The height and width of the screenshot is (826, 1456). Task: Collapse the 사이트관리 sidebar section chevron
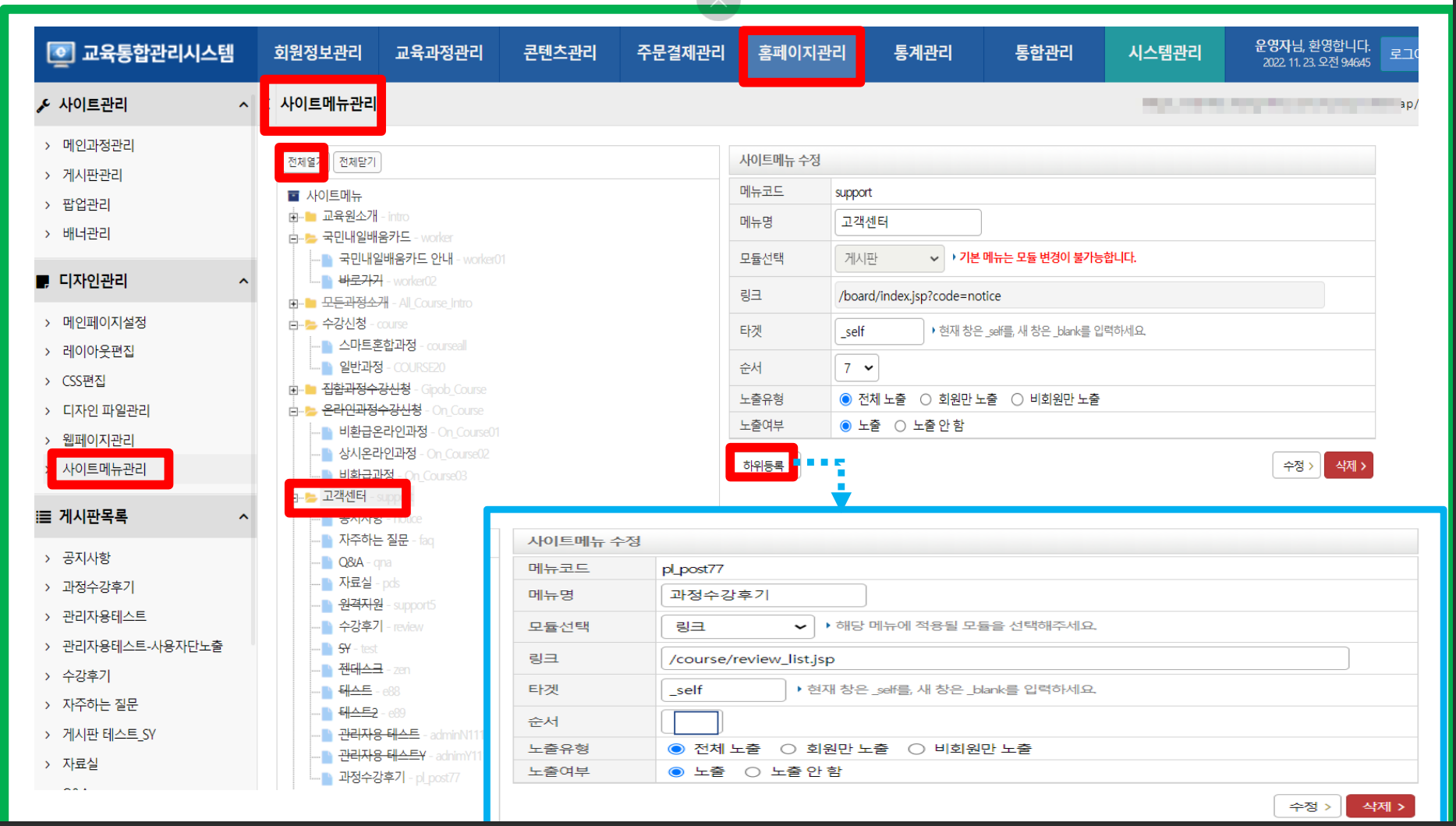pyautogui.click(x=243, y=105)
